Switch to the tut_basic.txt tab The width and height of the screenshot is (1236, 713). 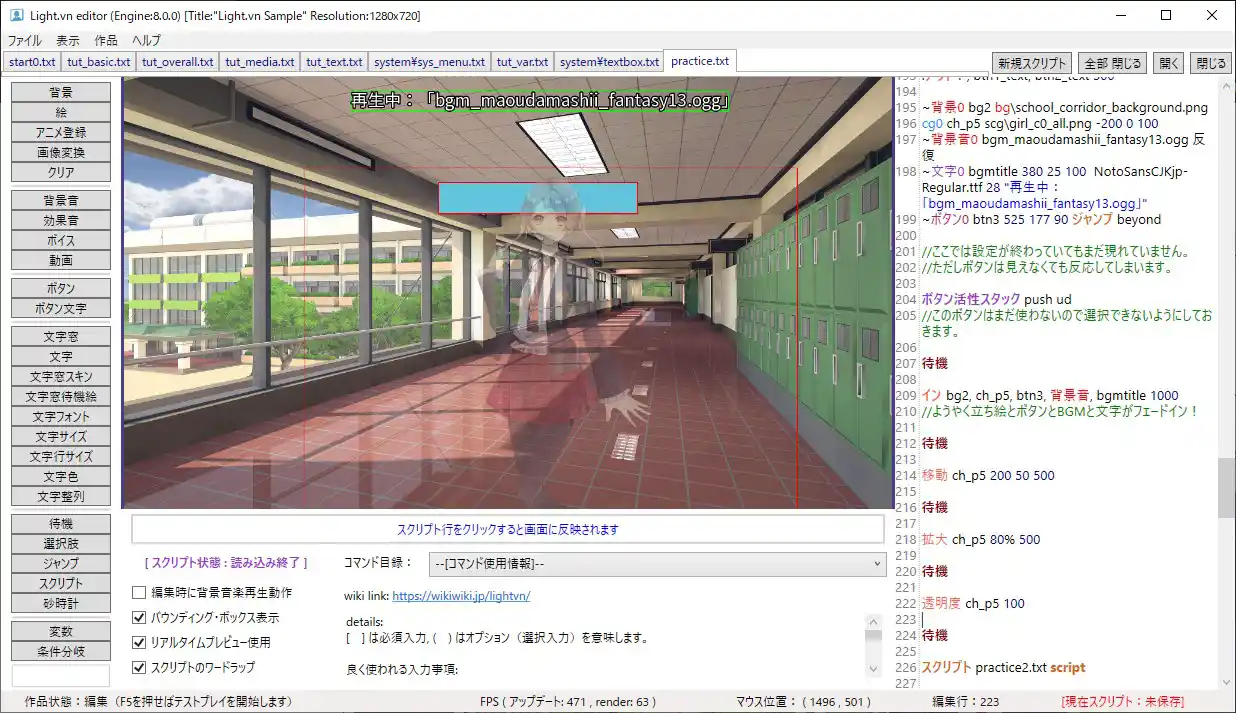tap(98, 61)
